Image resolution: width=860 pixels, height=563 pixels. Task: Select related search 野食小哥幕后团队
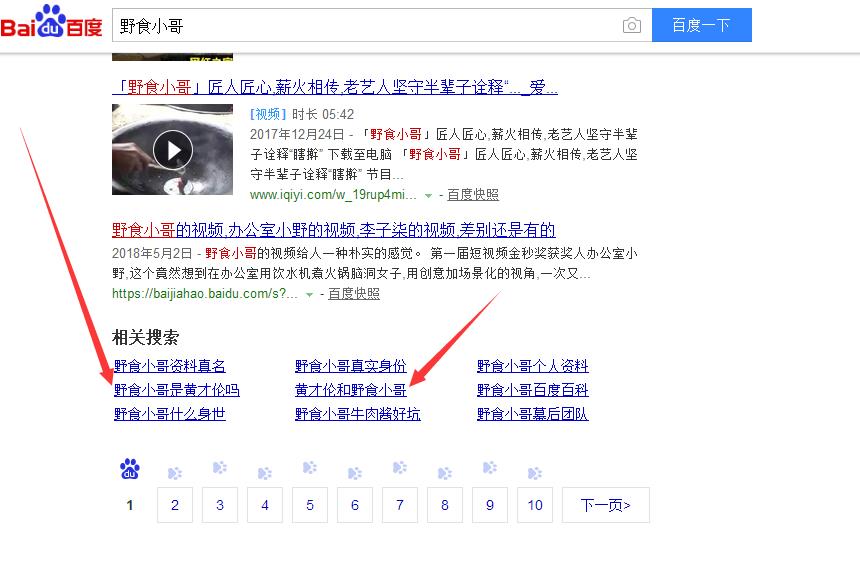click(533, 414)
